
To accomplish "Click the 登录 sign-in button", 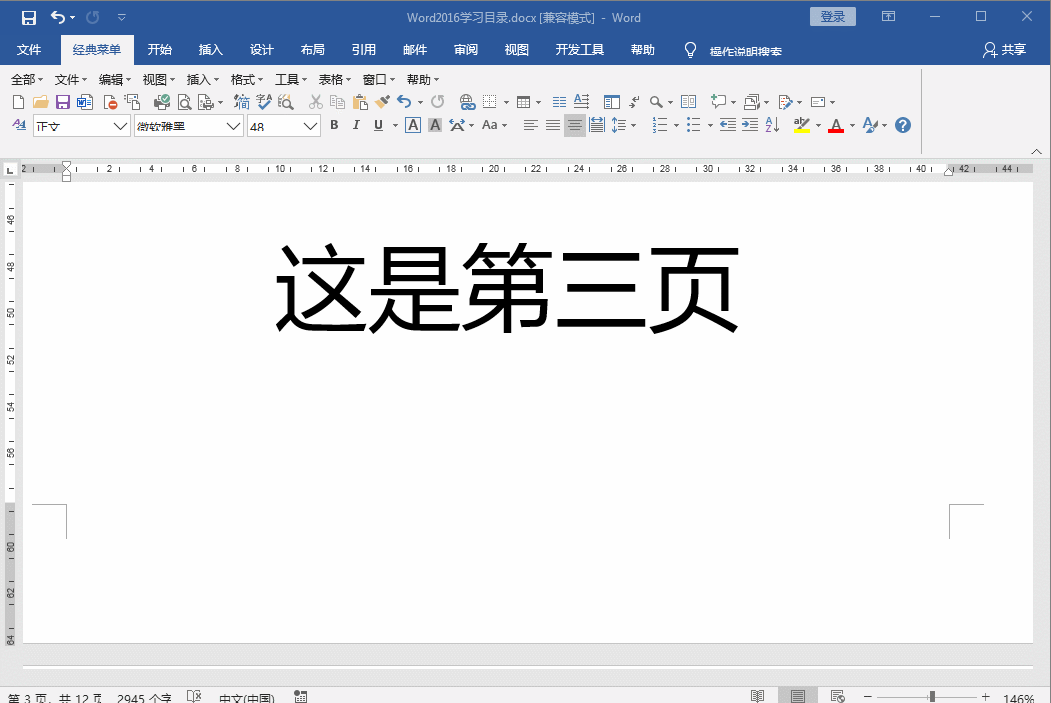I will [x=832, y=17].
